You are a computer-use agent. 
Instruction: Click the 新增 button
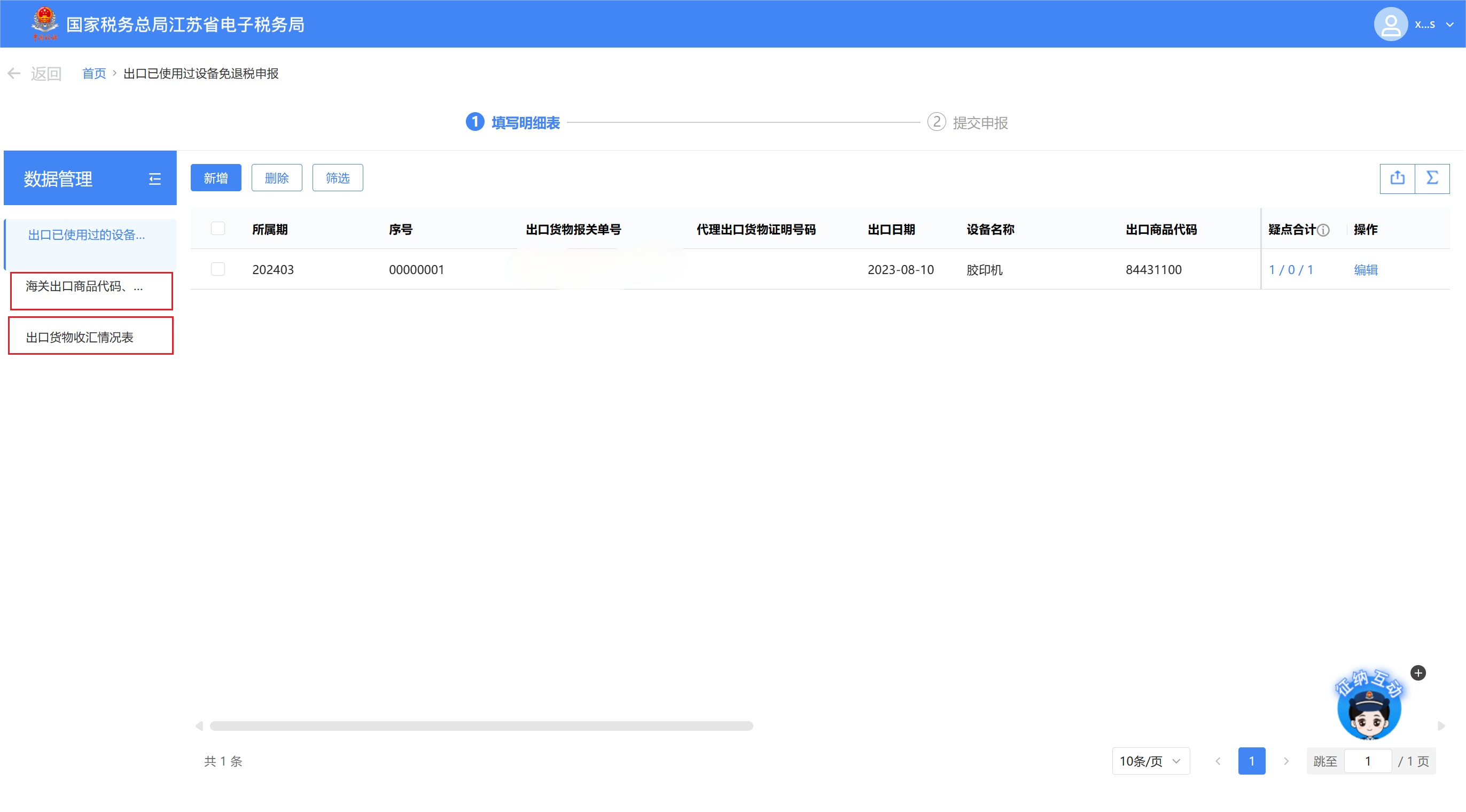coord(216,178)
